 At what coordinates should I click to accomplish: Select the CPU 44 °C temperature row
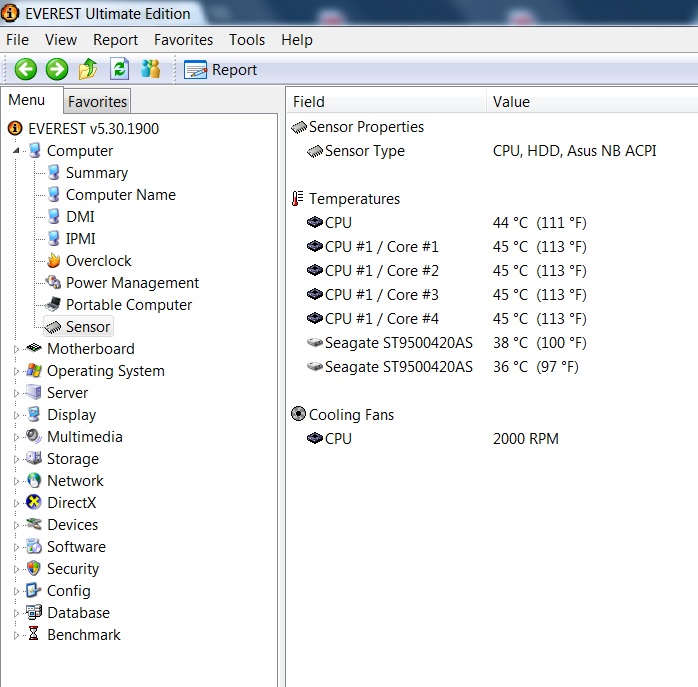[493, 223]
